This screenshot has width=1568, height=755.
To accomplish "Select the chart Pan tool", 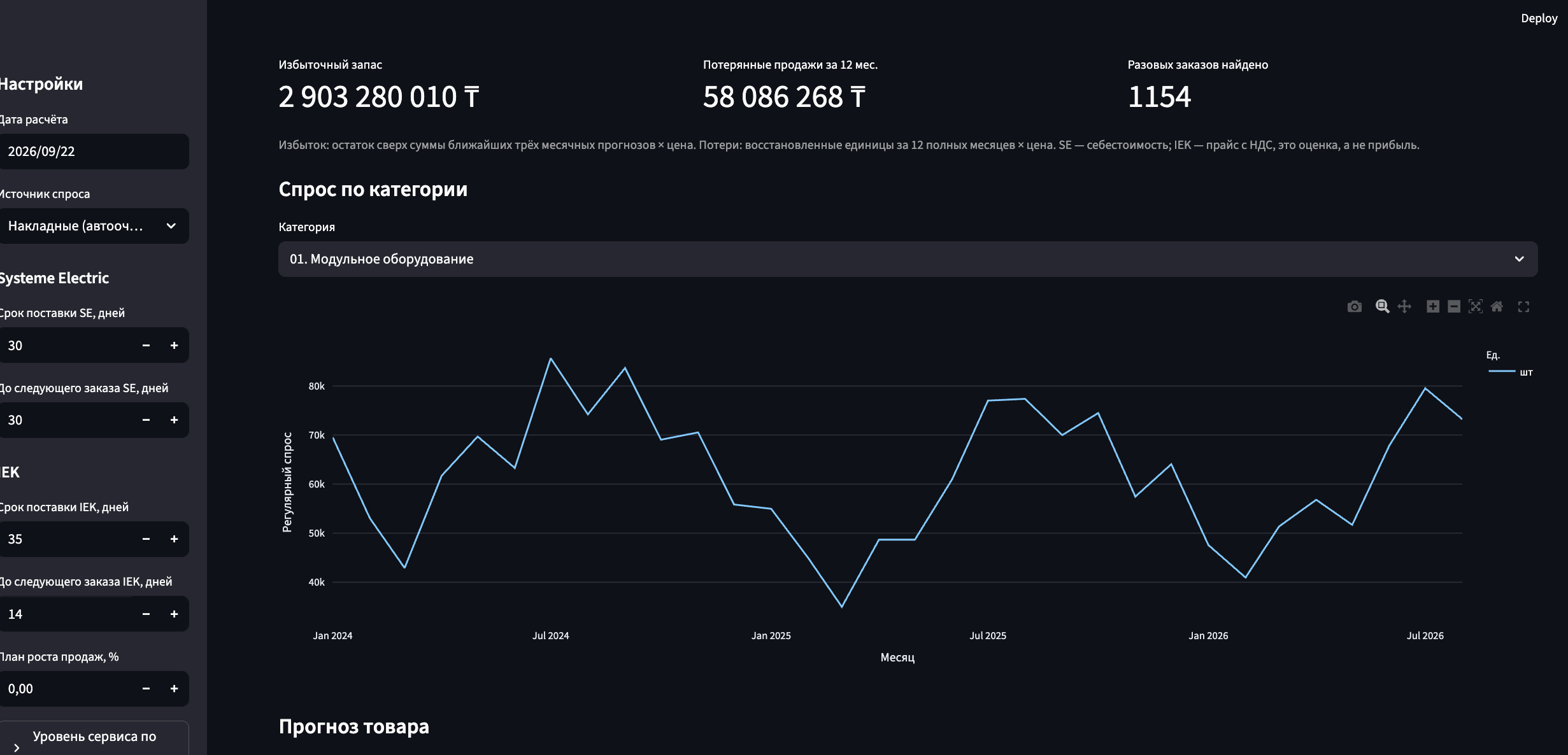I will click(1404, 307).
